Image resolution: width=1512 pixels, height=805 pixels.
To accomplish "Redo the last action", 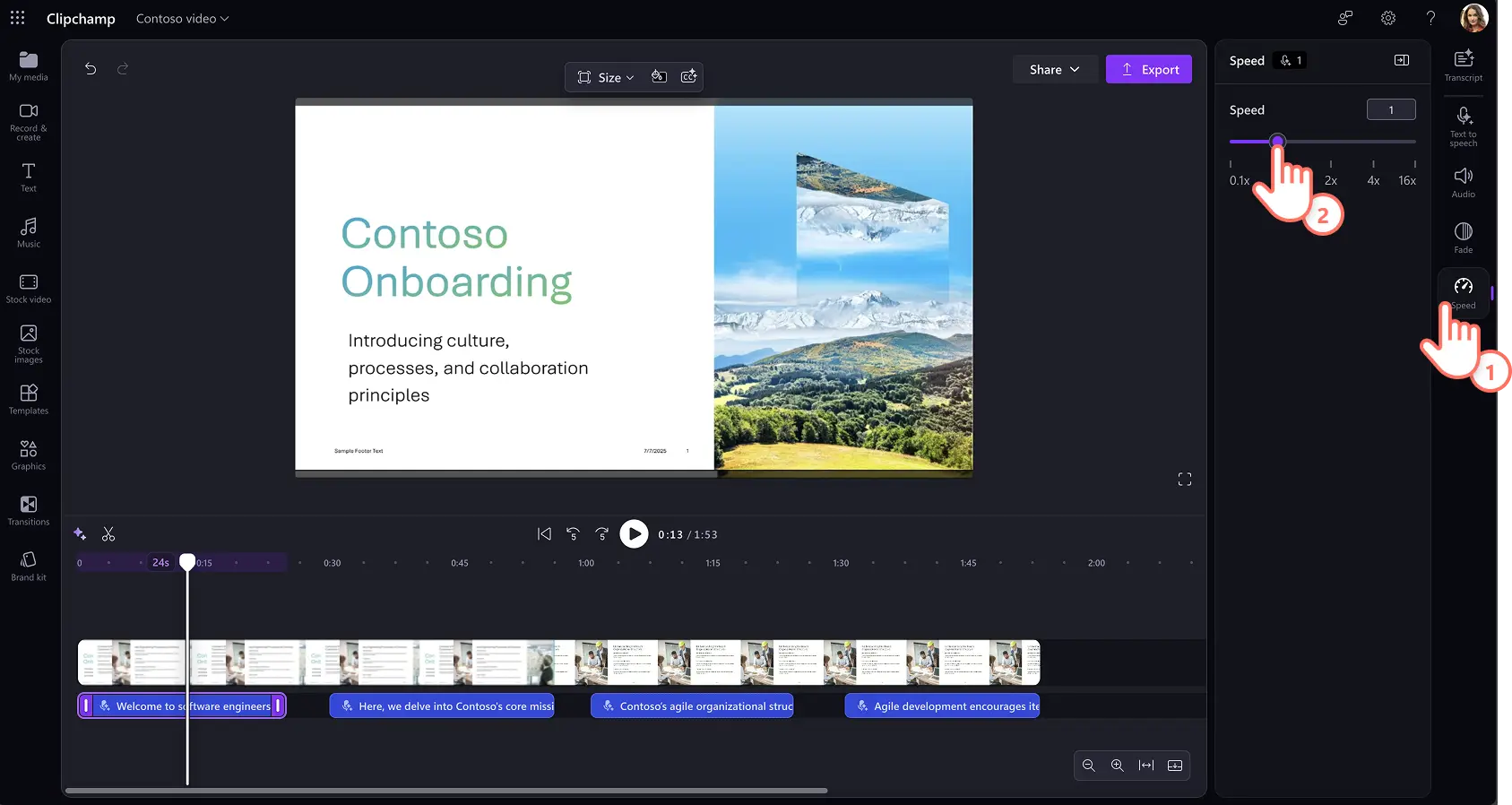I will [x=123, y=68].
